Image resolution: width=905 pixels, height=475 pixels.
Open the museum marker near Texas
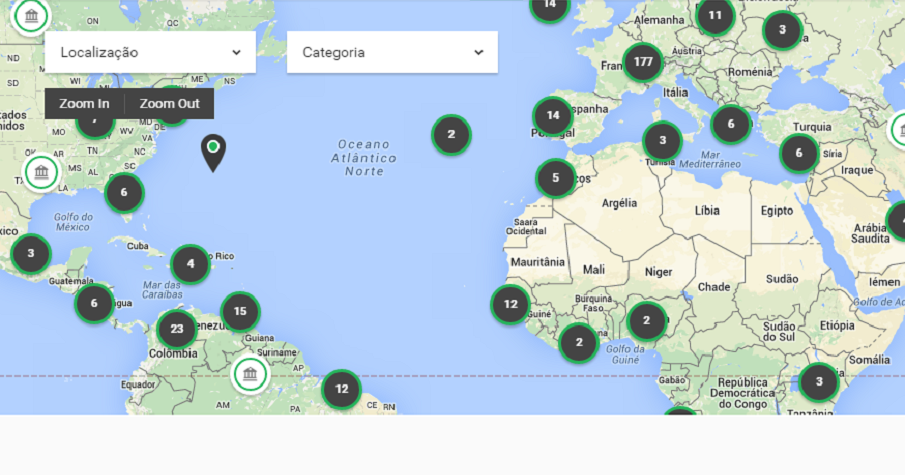point(41,172)
